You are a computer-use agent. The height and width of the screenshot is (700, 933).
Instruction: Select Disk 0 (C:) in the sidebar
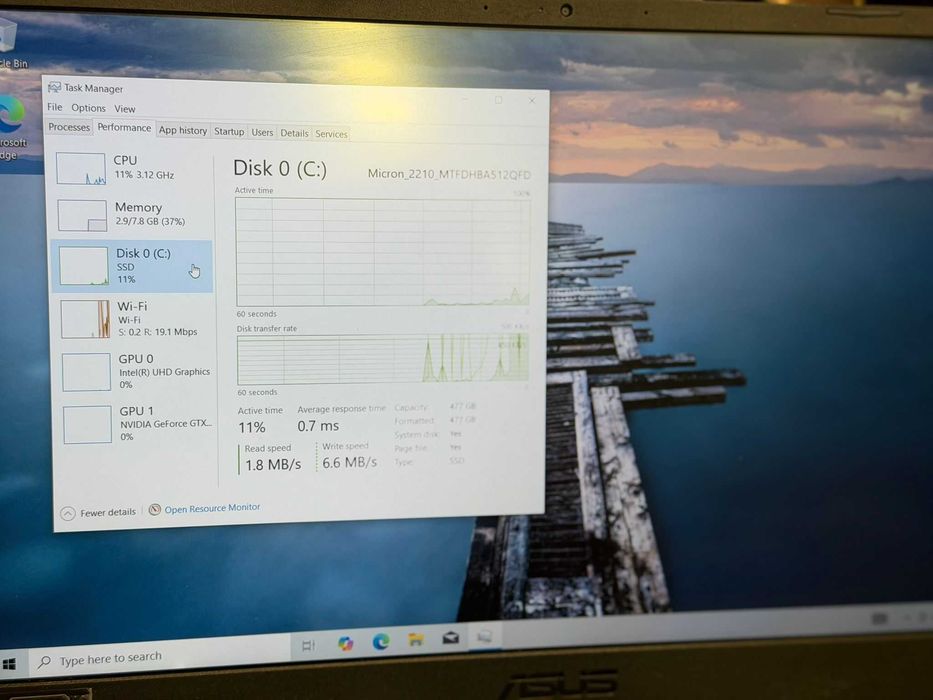tap(132, 266)
